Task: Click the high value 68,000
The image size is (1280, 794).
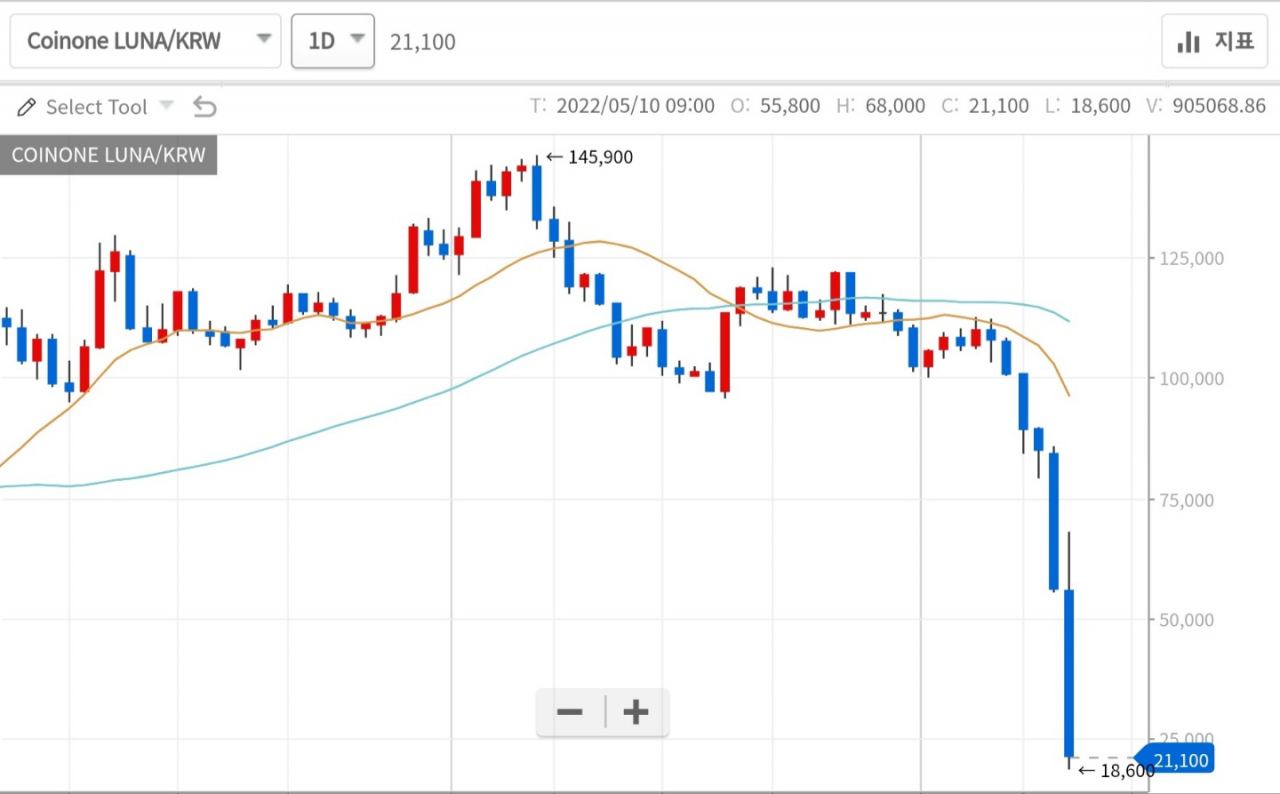Action: pyautogui.click(x=895, y=106)
